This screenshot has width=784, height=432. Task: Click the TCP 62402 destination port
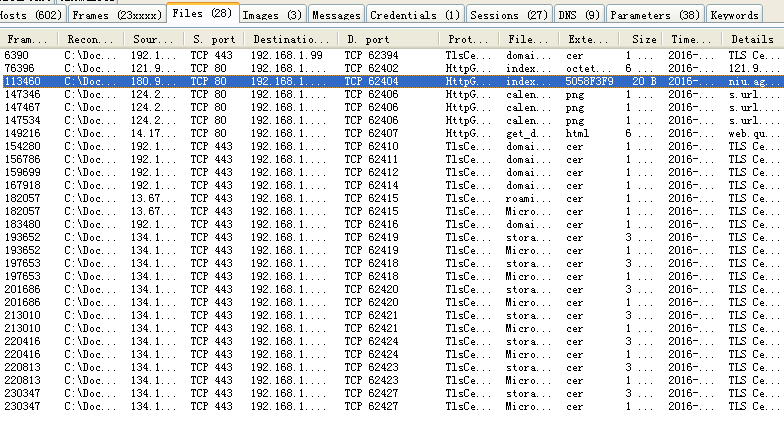click(x=372, y=68)
